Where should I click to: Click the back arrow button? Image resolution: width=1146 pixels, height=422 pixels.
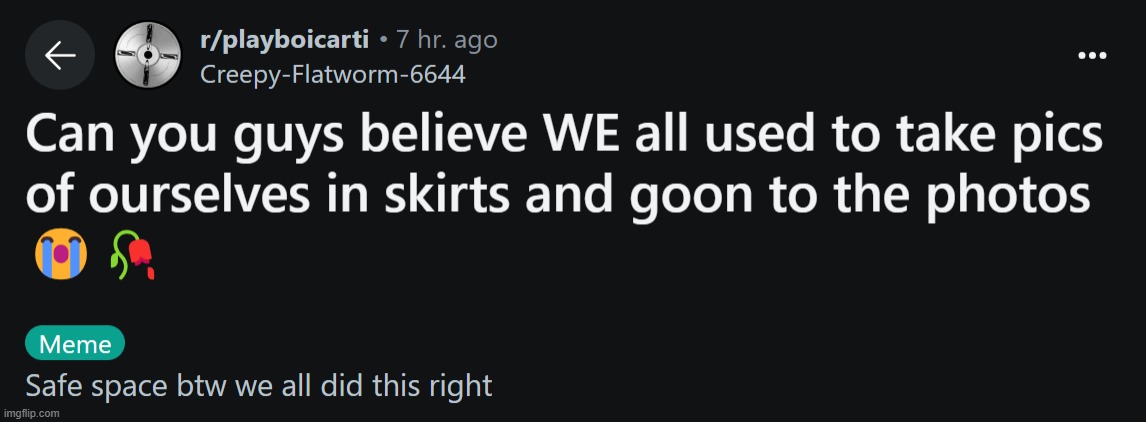[60, 56]
